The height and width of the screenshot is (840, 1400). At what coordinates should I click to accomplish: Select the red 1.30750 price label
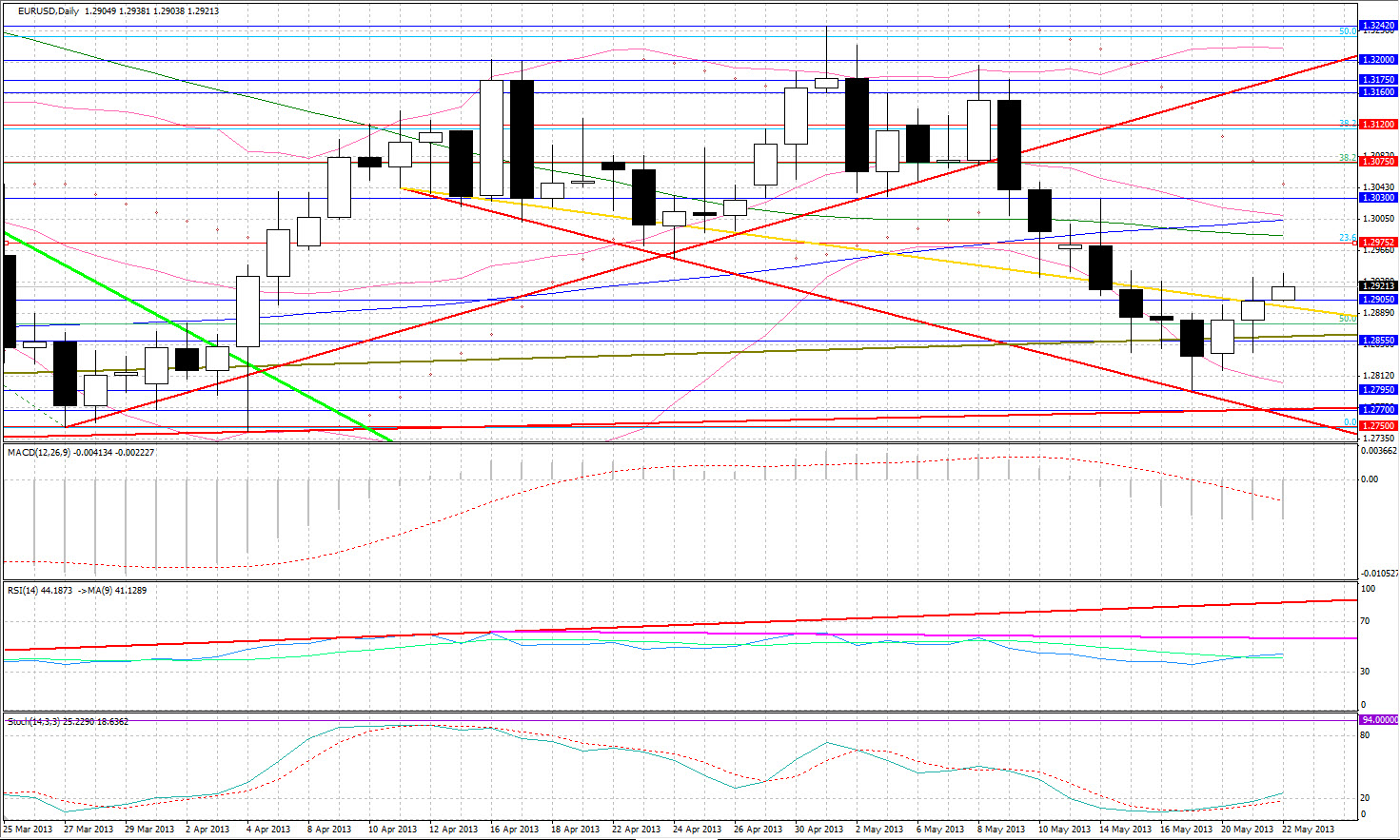pyautogui.click(x=1377, y=162)
